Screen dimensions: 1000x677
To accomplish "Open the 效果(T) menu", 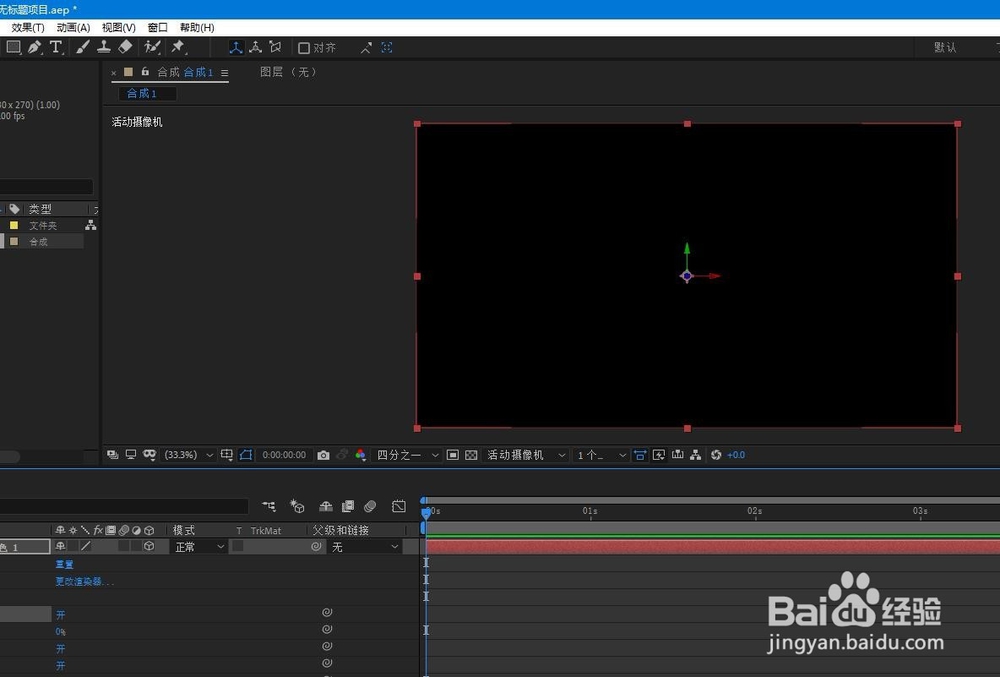I will [27, 27].
